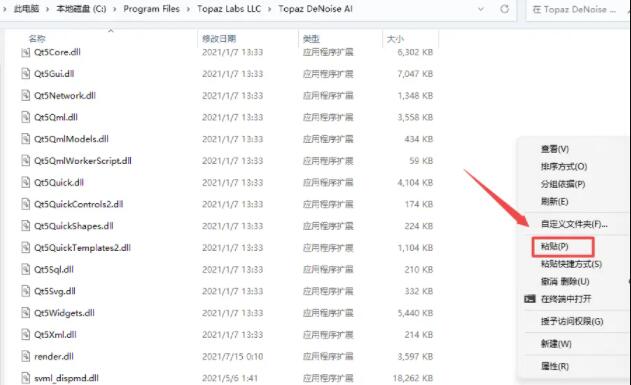631x385 pixels.
Task: Expand chevron after Topaz Labs LLC breadcrumb
Action: pos(270,9)
